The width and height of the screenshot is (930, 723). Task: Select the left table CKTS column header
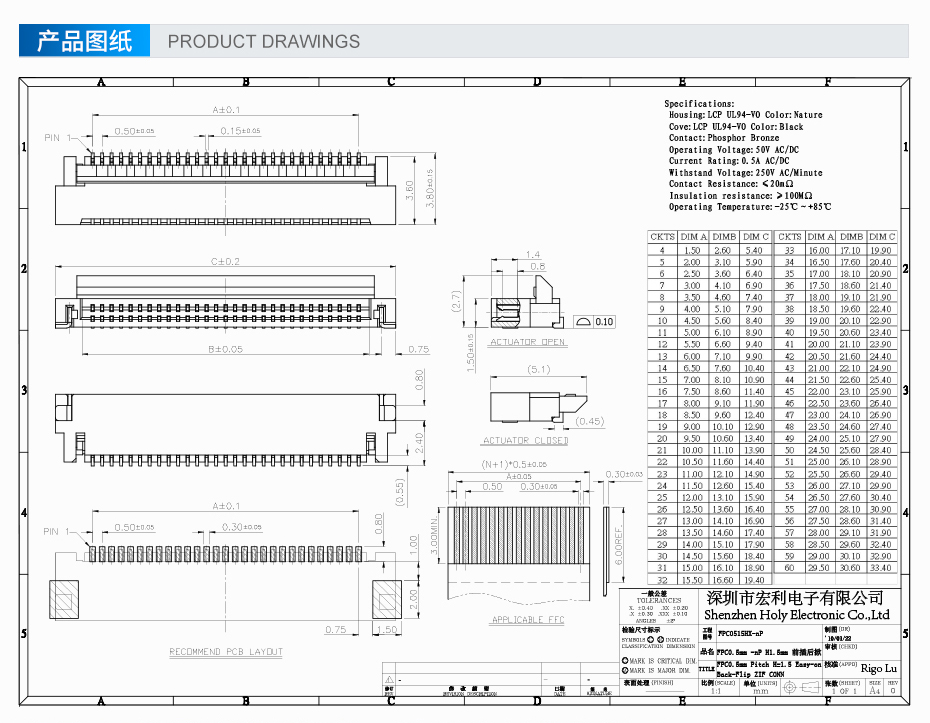pos(663,237)
